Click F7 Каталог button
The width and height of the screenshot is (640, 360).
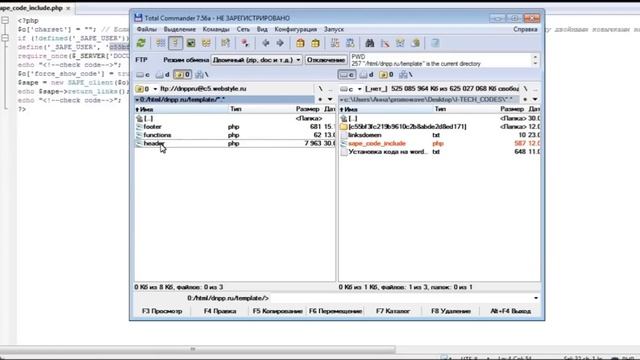pos(393,311)
